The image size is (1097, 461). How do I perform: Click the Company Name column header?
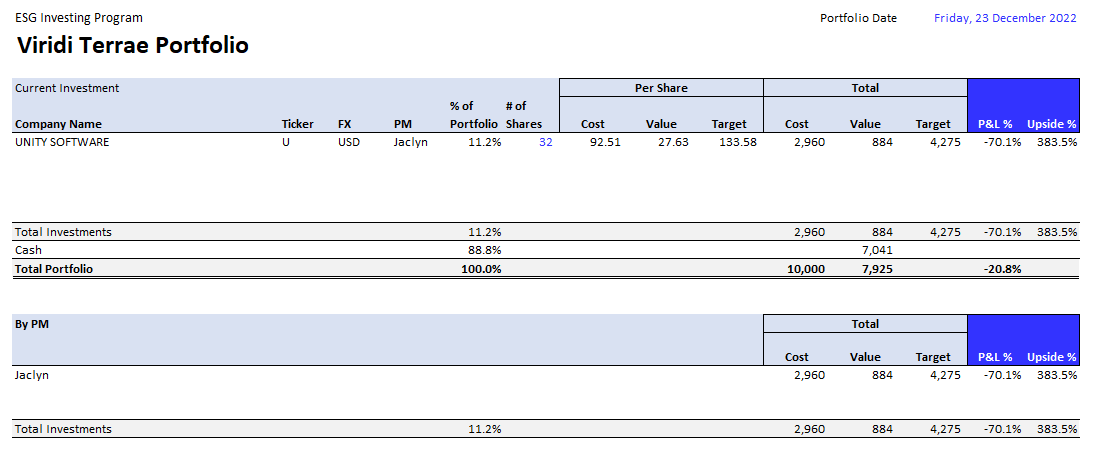tap(59, 125)
